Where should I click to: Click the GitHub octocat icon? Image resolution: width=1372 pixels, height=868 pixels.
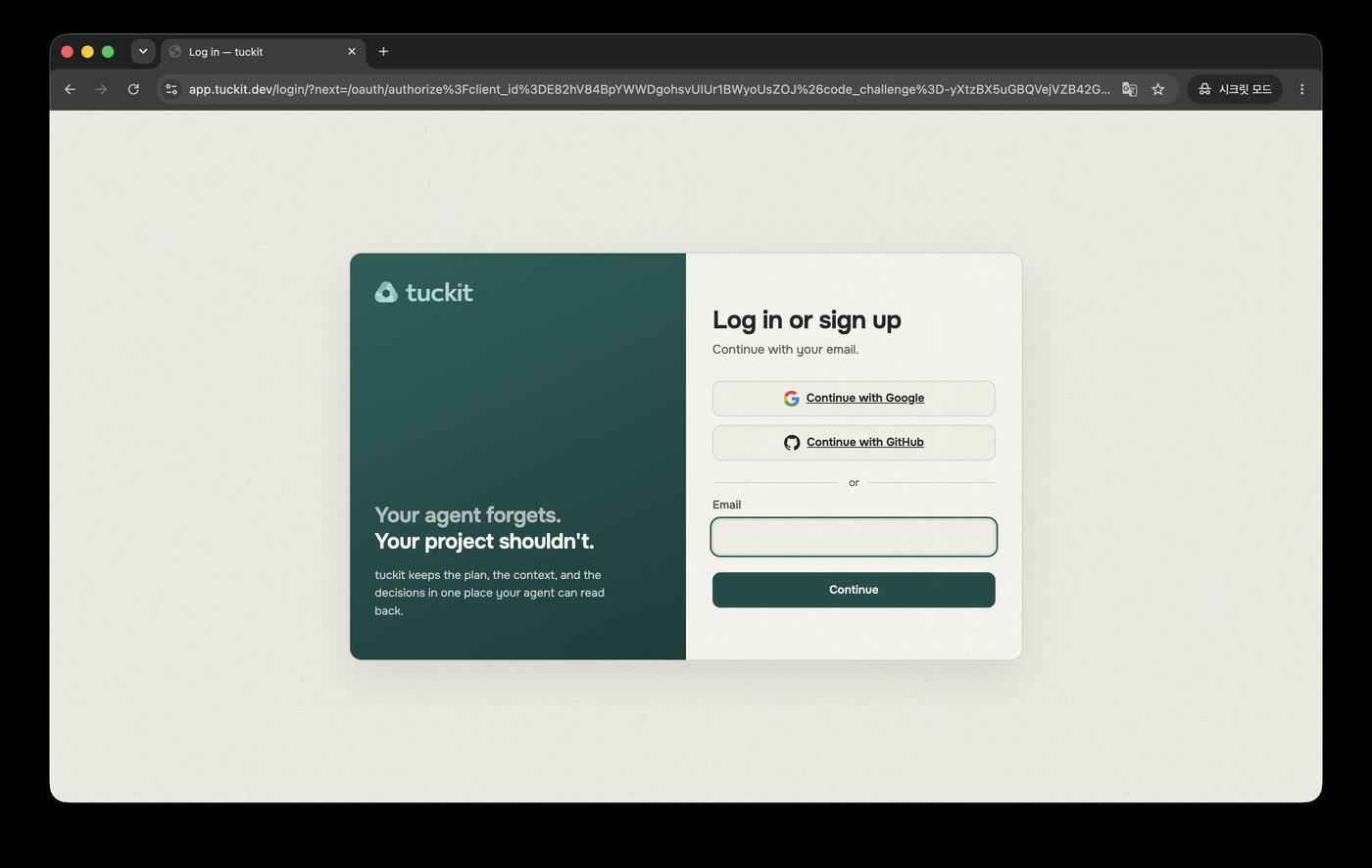click(792, 443)
